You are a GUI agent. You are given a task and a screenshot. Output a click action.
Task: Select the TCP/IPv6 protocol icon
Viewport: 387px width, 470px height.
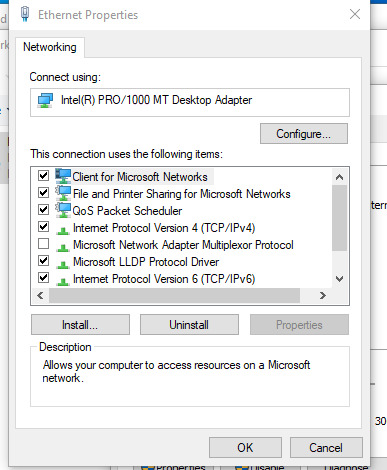point(63,281)
